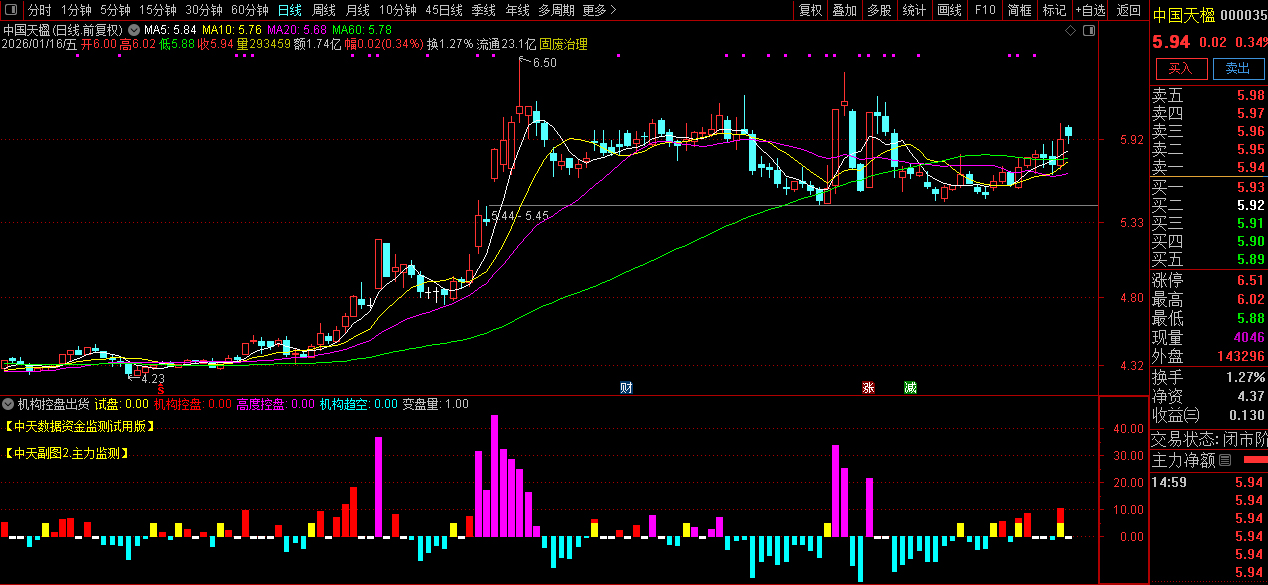Click the 固废治理 sector link
1268x585 pixels.
click(x=563, y=44)
